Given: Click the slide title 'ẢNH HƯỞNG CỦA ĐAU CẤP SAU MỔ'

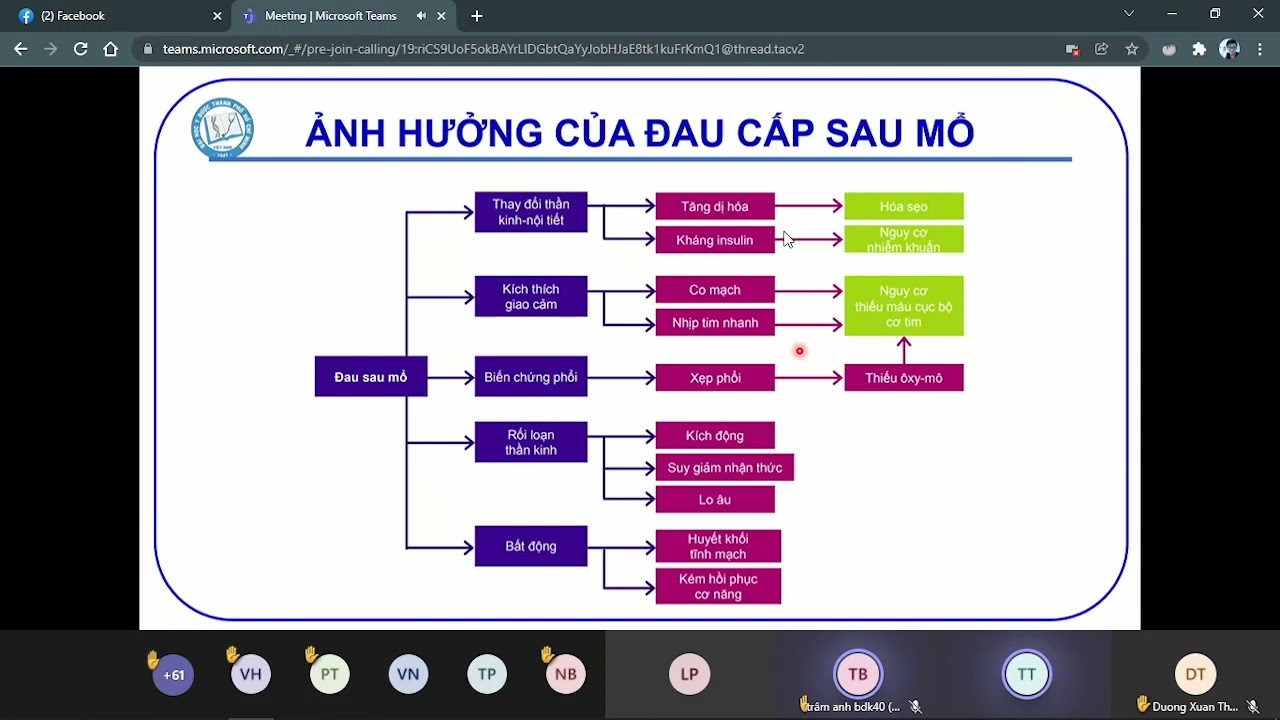Looking at the screenshot, I should pyautogui.click(x=640, y=133).
